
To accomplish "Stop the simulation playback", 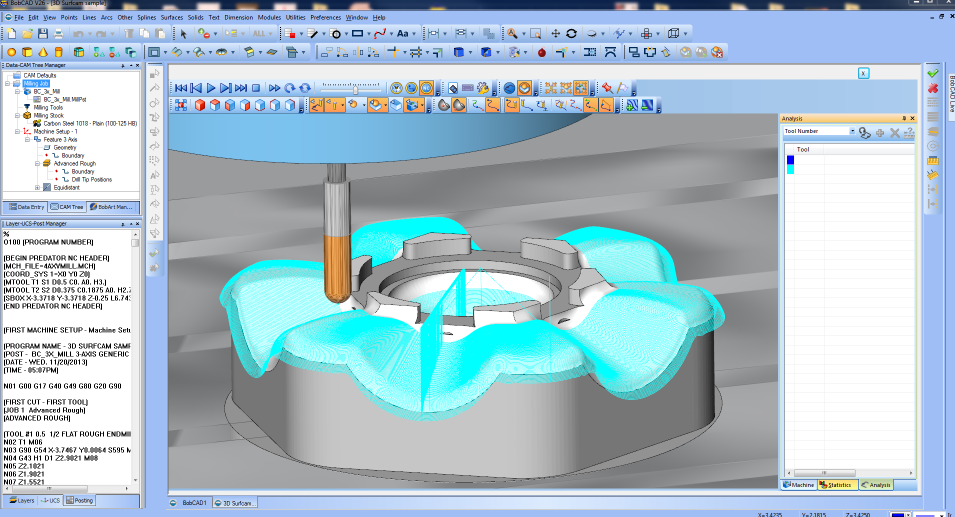I will pos(256,88).
